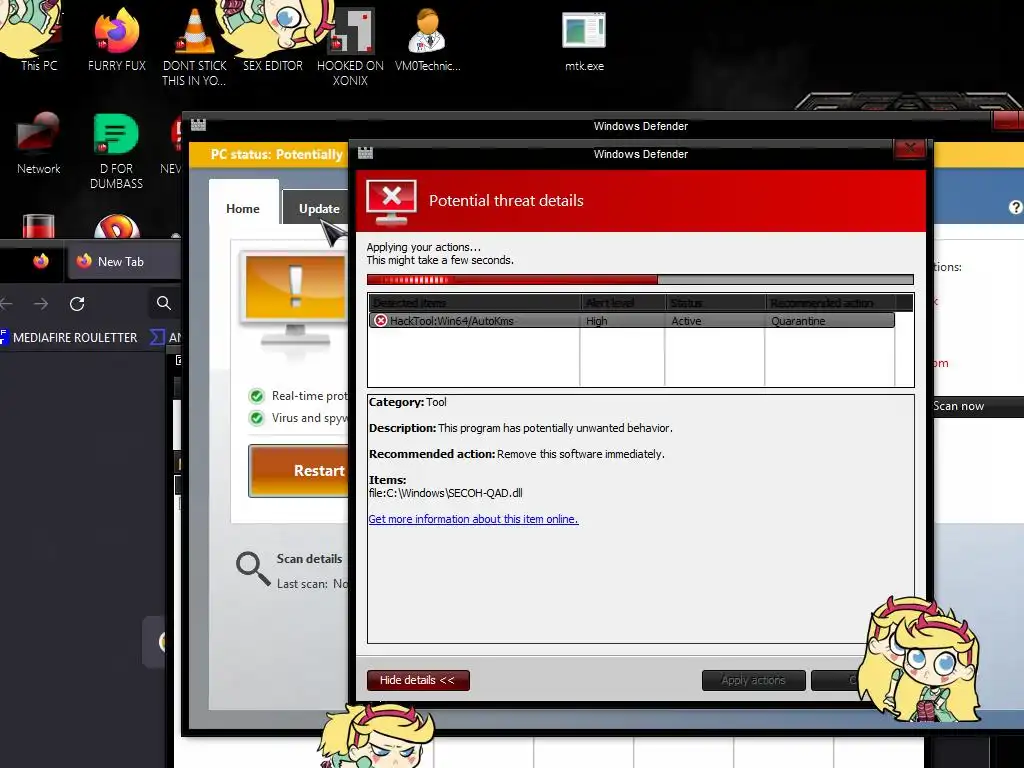Click the browser address bar search icon

(164, 303)
